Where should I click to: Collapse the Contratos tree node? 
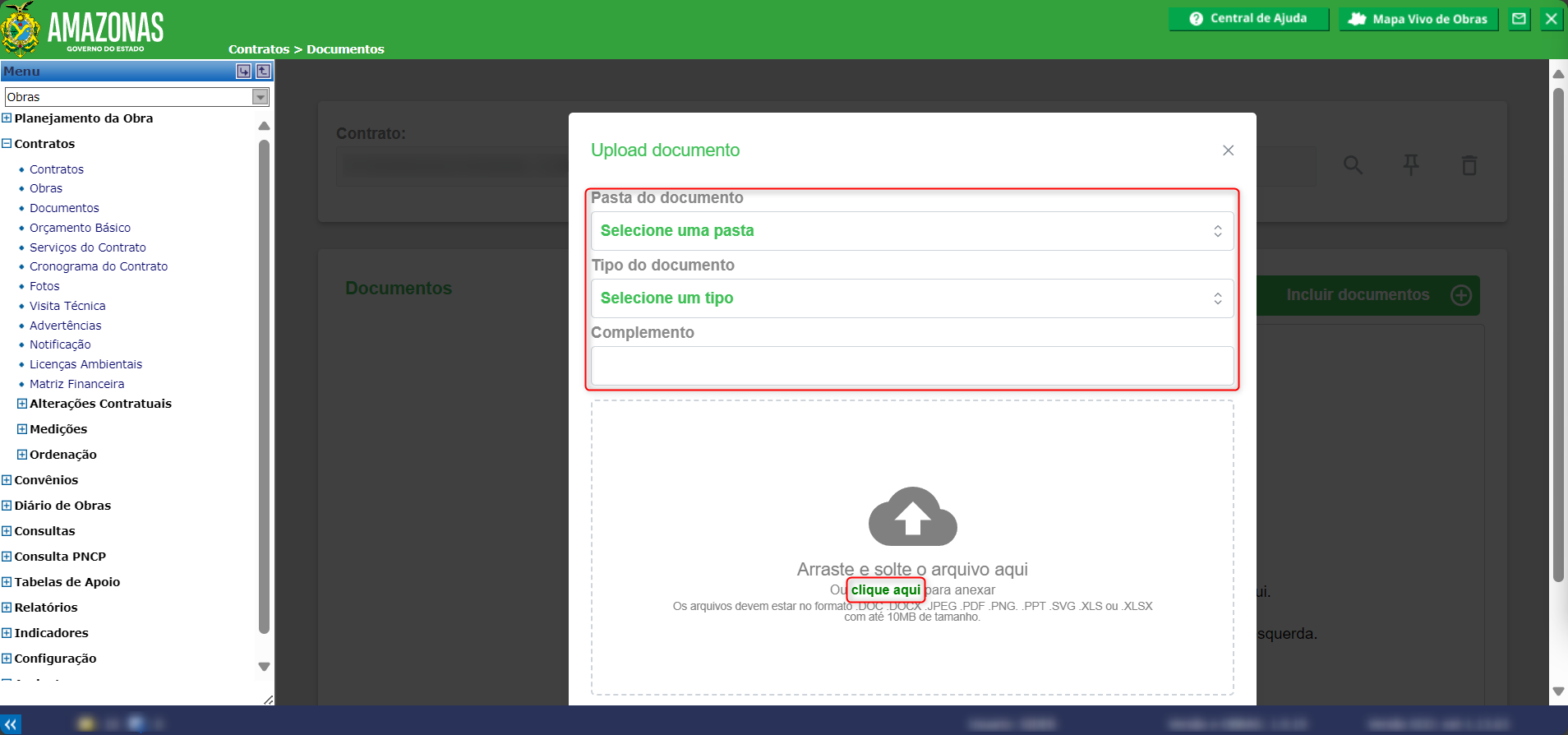click(x=7, y=144)
